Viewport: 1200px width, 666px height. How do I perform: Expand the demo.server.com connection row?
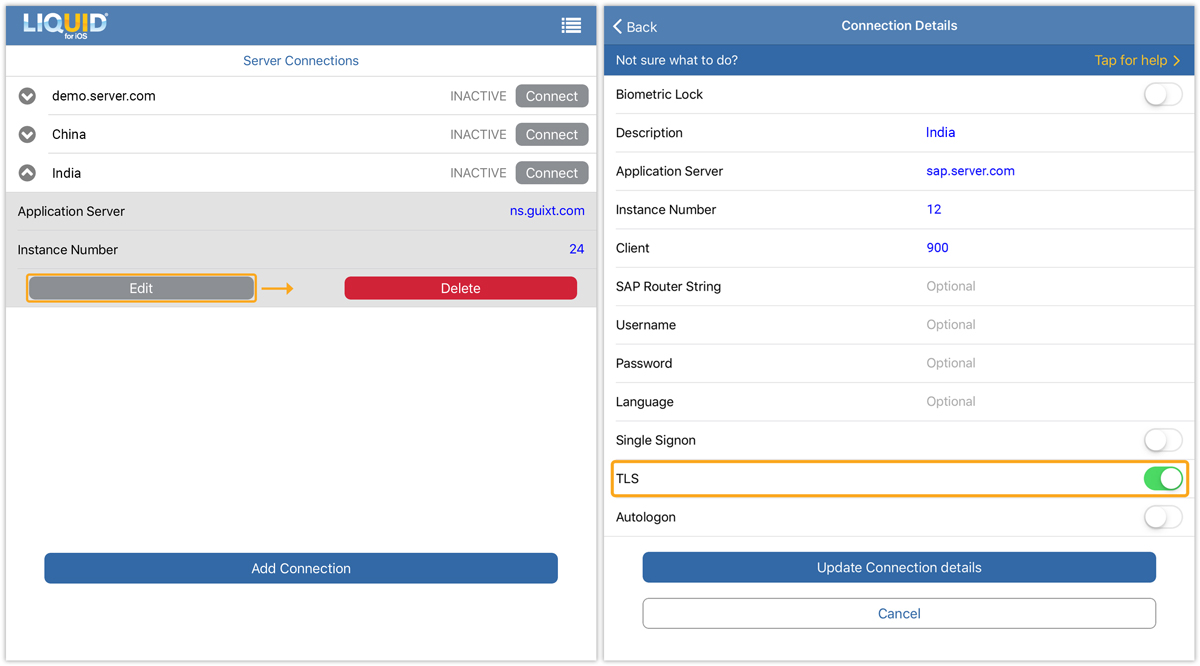[x=28, y=96]
